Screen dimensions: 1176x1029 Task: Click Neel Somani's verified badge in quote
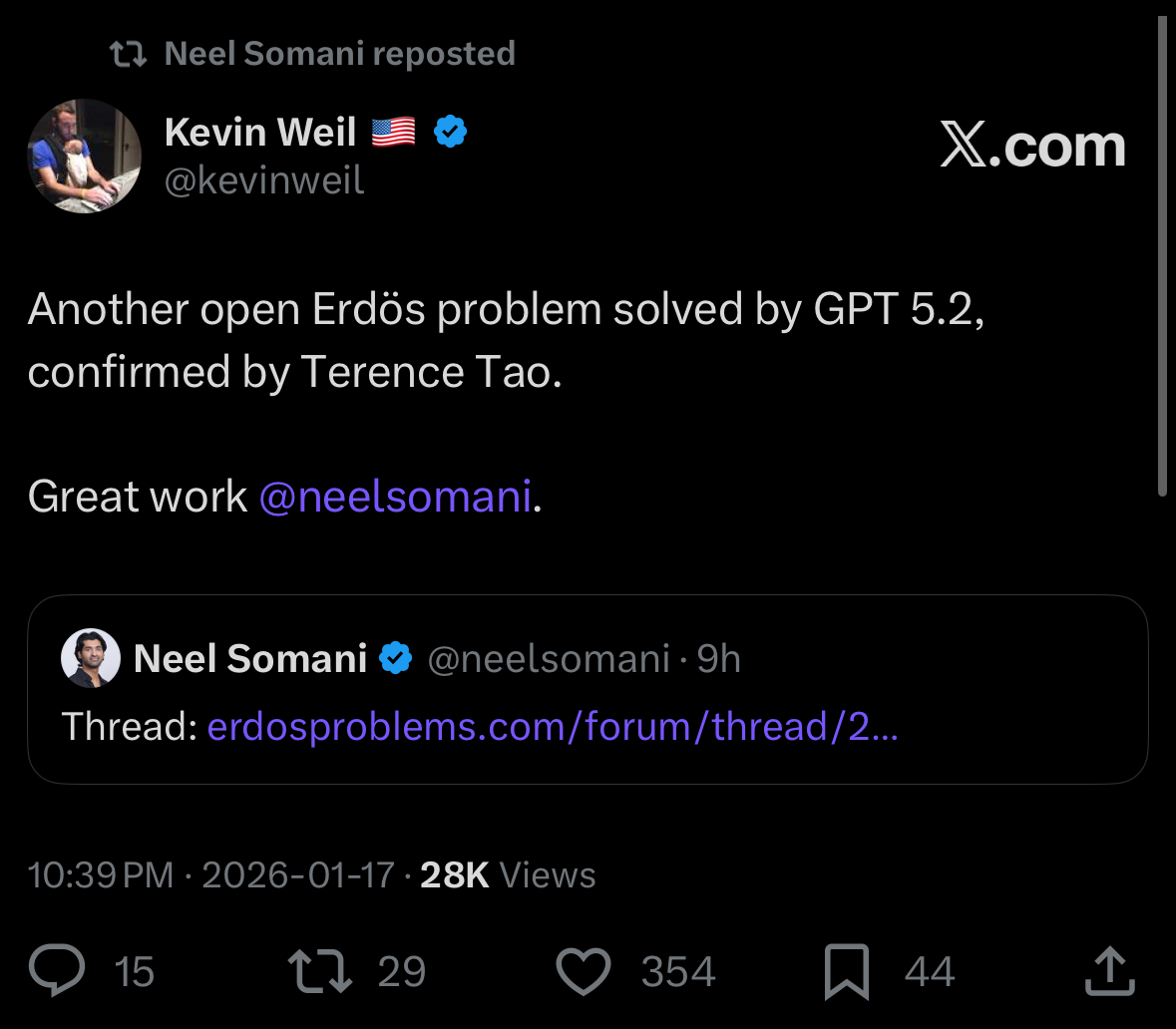pos(395,658)
